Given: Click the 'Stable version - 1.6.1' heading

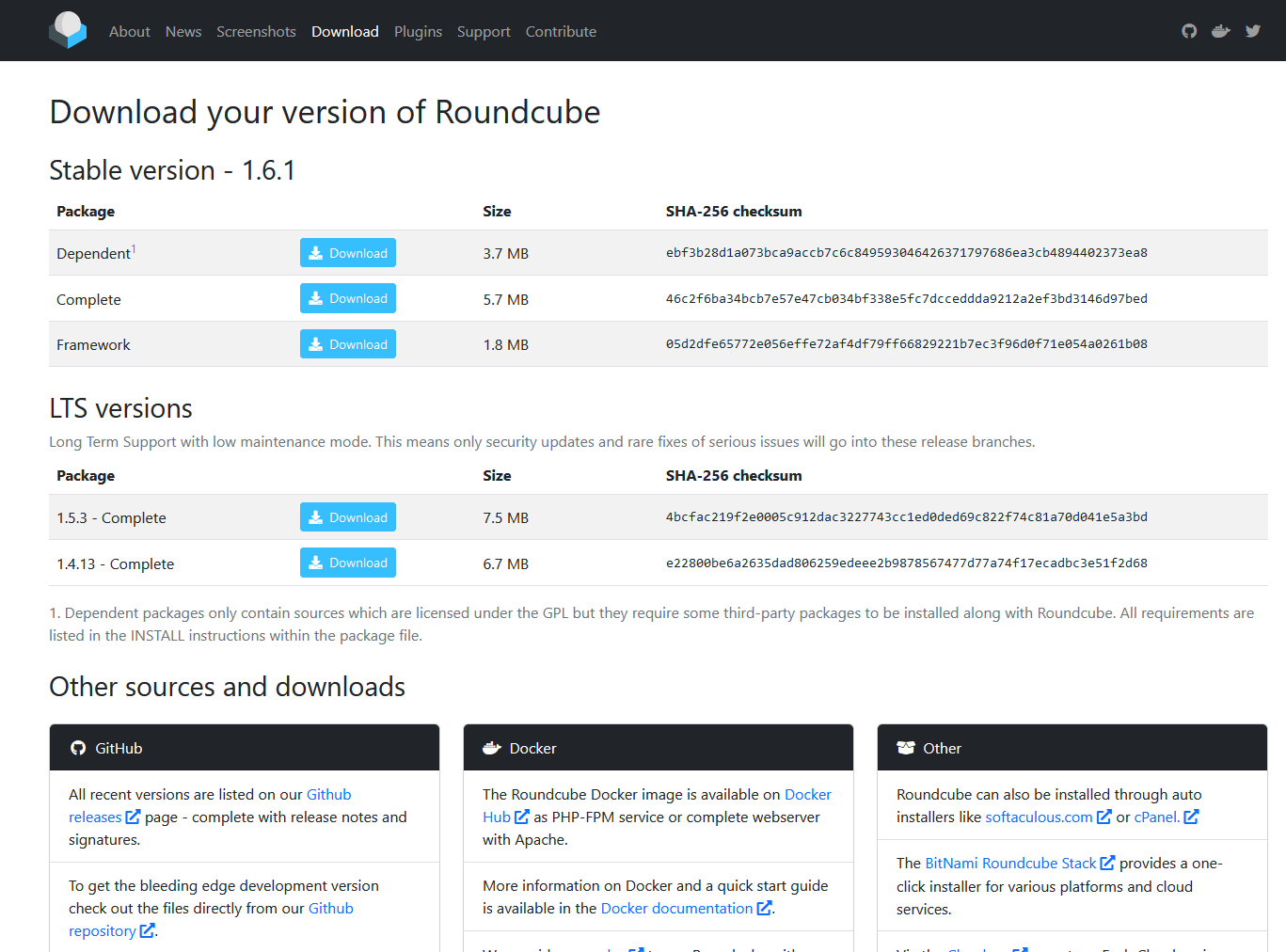Looking at the screenshot, I should coord(172,170).
